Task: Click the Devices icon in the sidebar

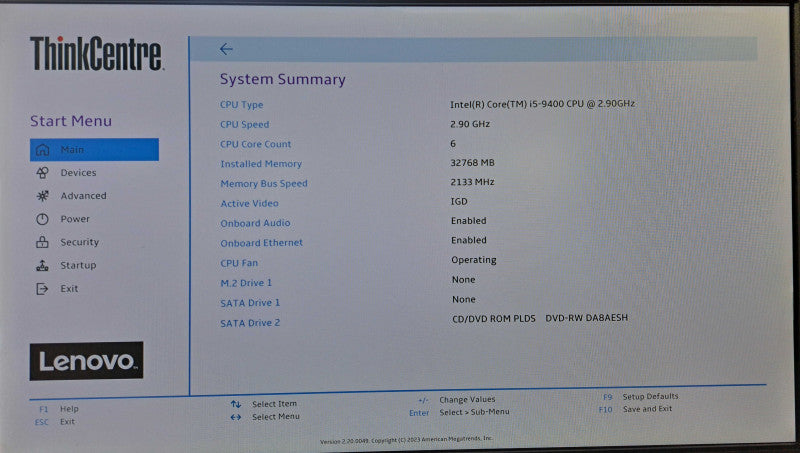Action: pos(42,173)
